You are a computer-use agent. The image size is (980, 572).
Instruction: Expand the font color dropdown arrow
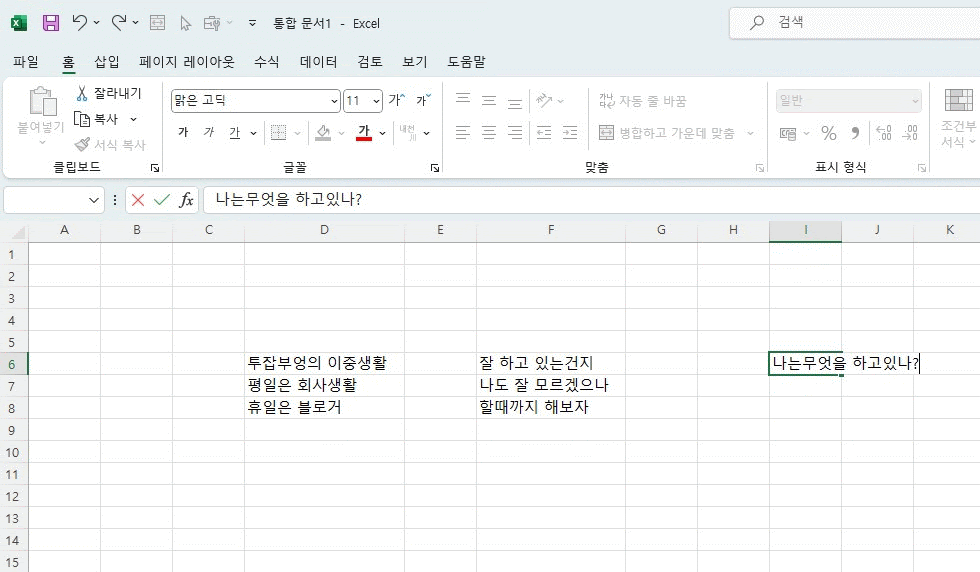point(382,133)
